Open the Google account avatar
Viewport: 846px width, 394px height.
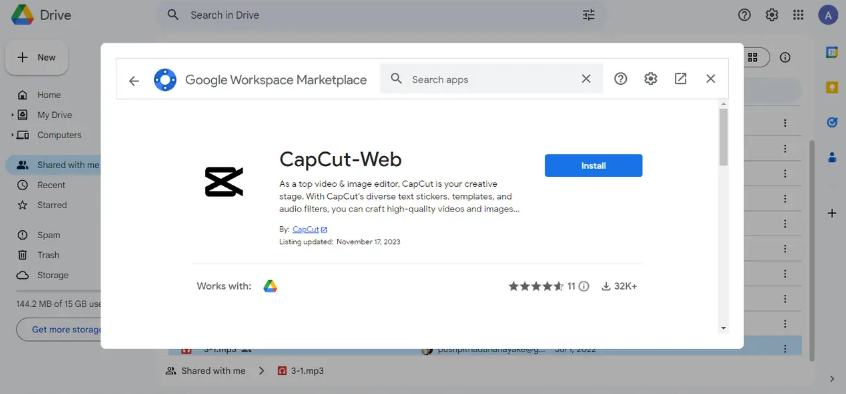pyautogui.click(x=828, y=15)
